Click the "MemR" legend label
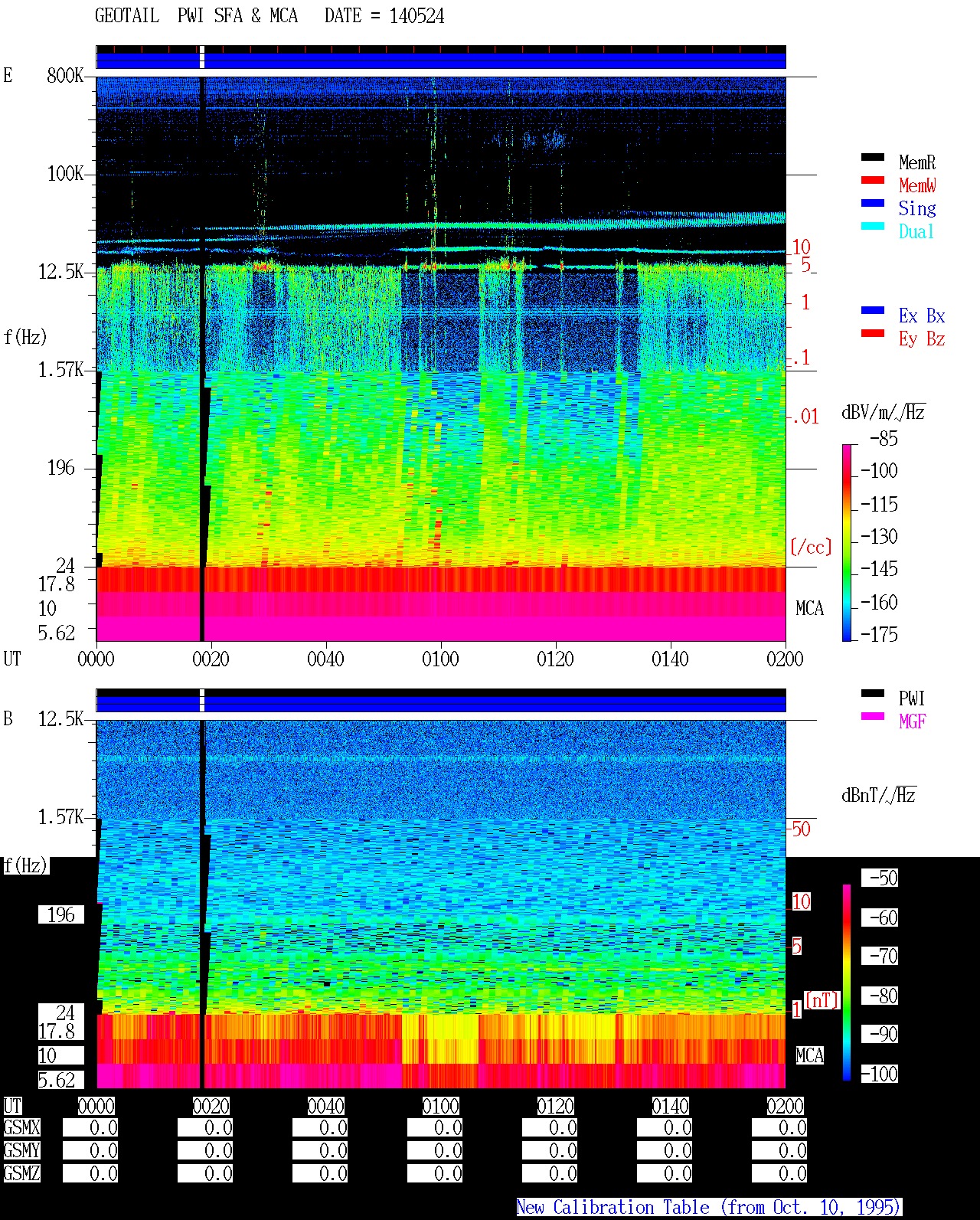This screenshot has width=980, height=1220. (x=917, y=162)
